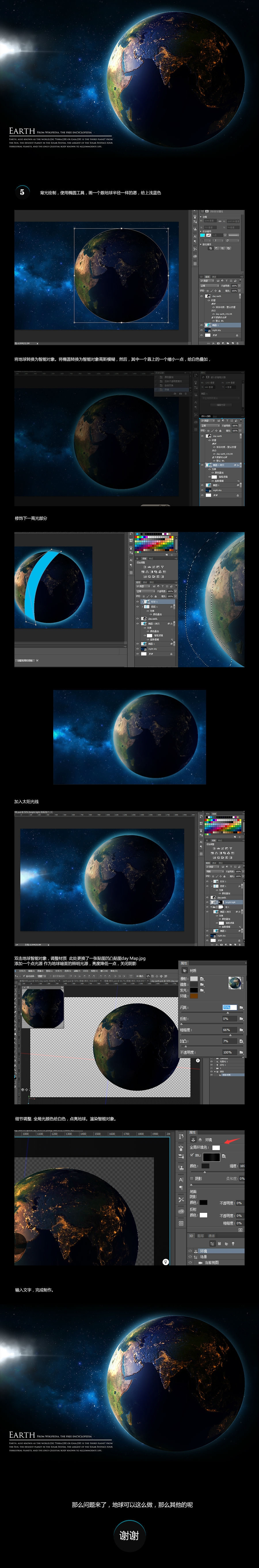Click texture folder icon next to 反射 0%

241,1019
